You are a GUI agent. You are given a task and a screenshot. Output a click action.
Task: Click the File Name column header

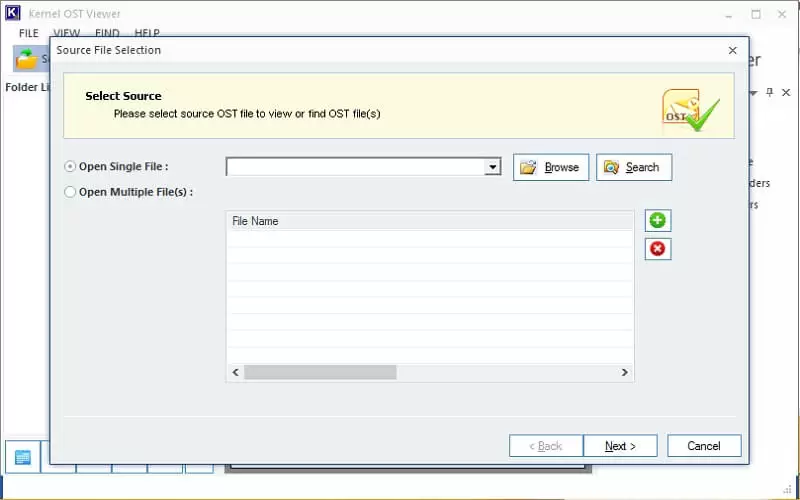(430, 221)
